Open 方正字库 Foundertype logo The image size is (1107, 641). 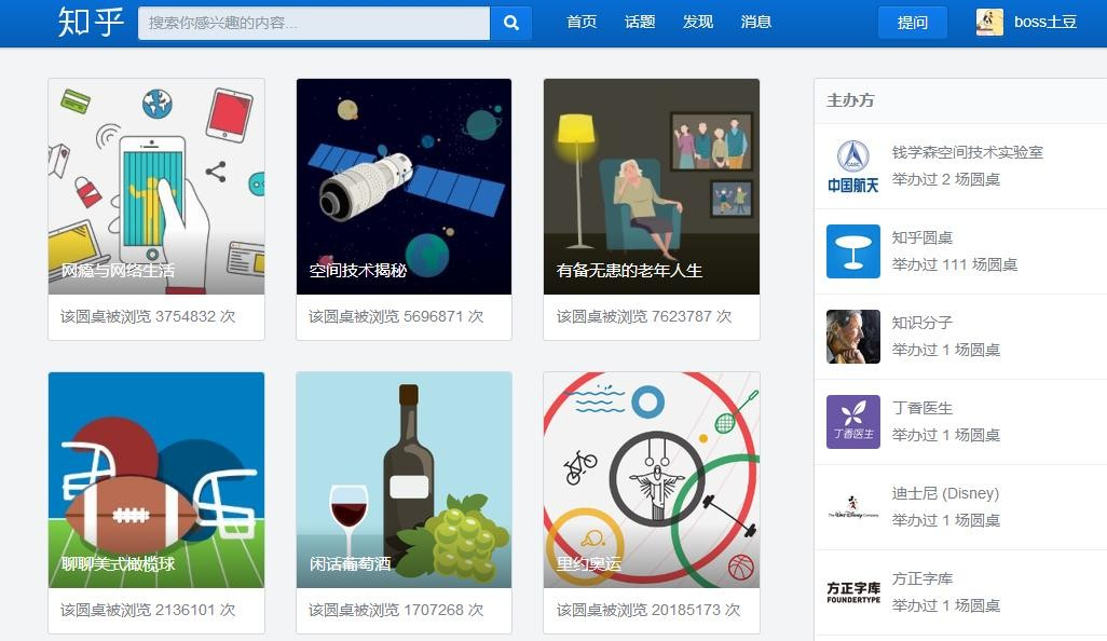pos(853,592)
